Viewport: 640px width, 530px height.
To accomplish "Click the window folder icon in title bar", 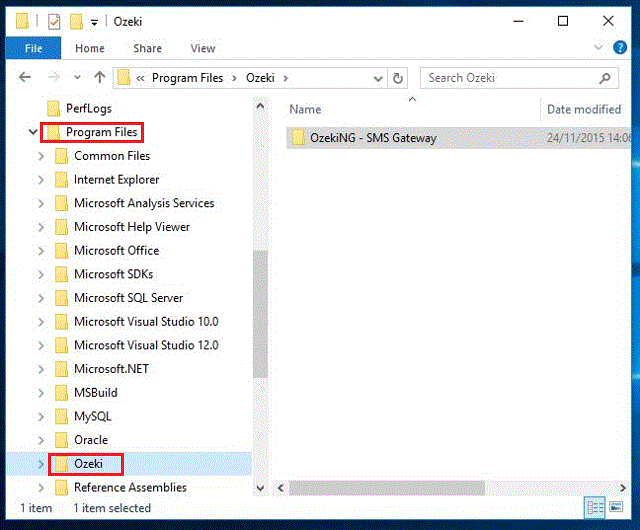I will [22, 22].
